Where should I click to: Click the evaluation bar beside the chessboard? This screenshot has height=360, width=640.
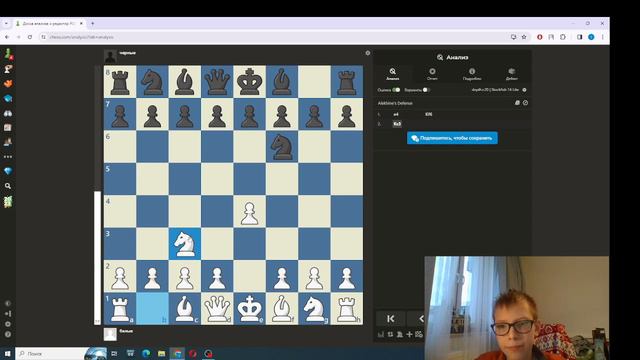pos(97,195)
